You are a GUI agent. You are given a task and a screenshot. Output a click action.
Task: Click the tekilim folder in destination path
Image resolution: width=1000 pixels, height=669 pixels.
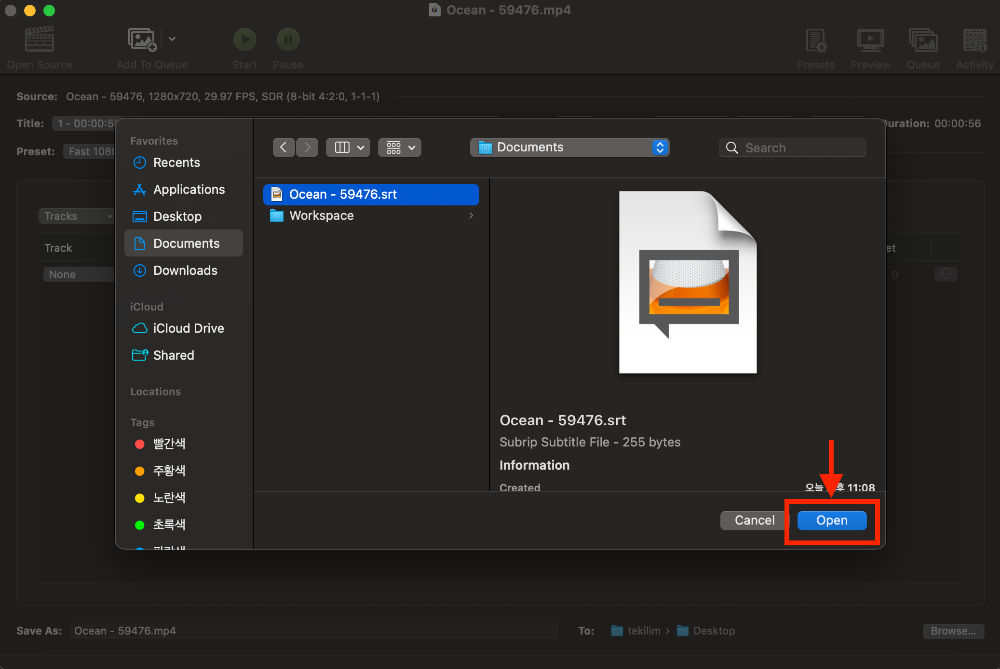(x=636, y=631)
